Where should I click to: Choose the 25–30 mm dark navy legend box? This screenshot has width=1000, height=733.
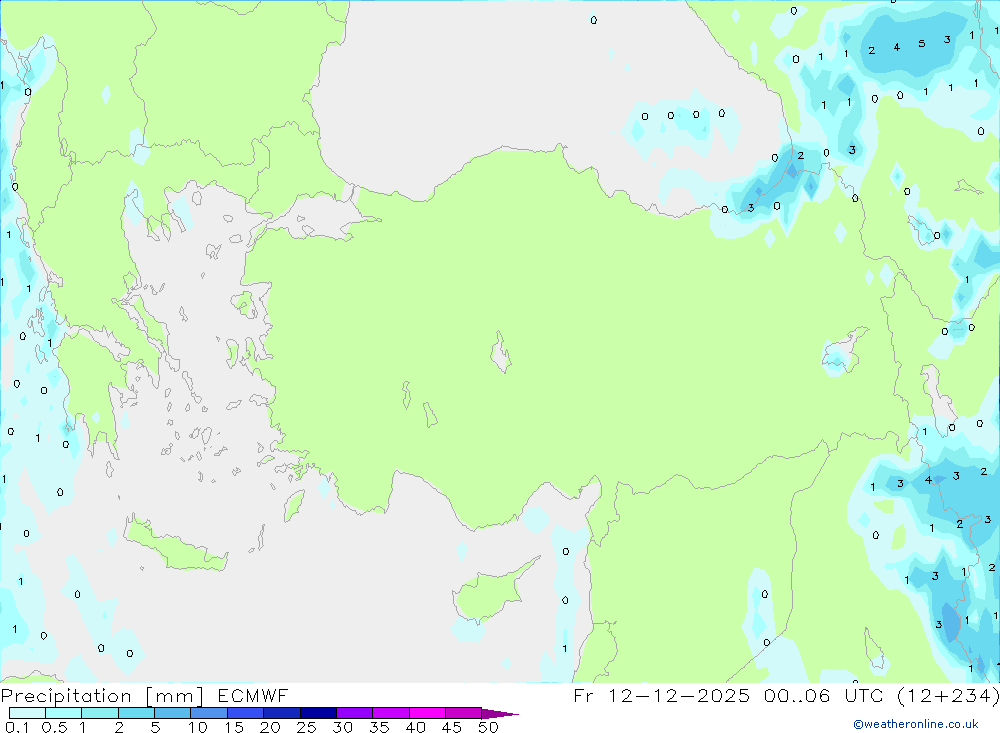coord(318,713)
